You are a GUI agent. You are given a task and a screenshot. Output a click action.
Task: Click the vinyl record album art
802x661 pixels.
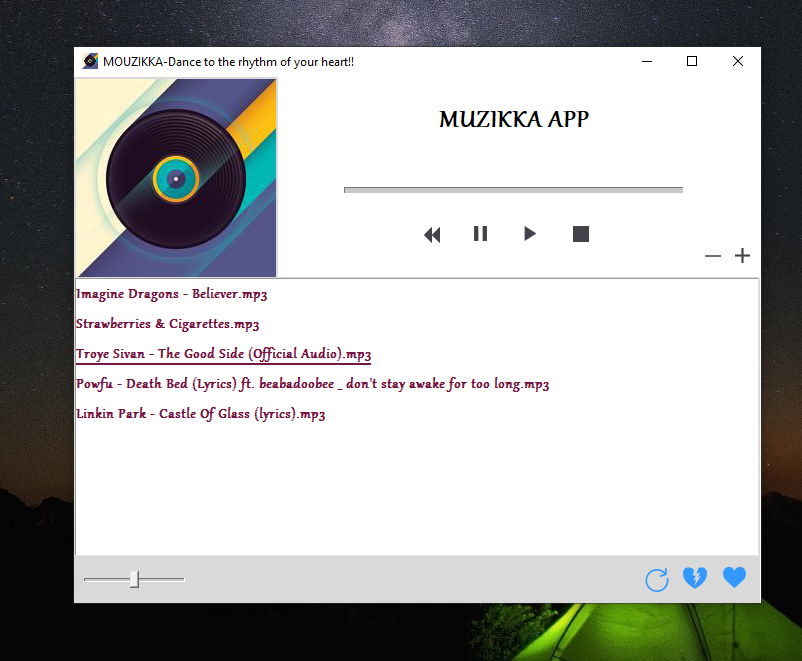176,177
